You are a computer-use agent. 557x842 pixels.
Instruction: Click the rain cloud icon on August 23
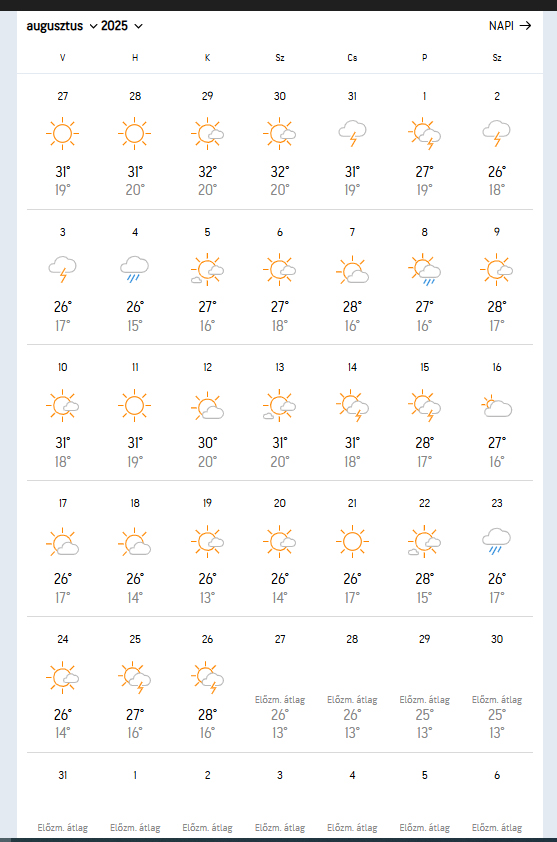point(497,541)
